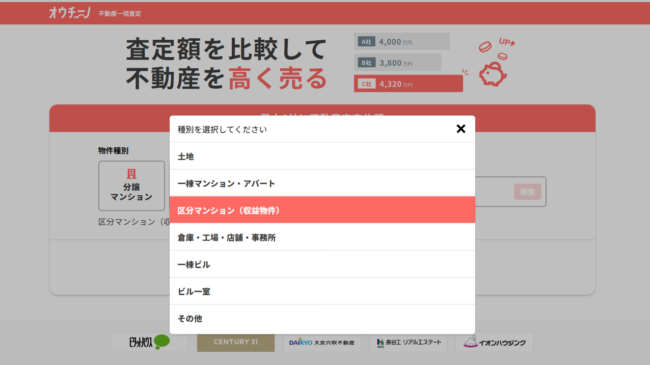Viewport: 650px width, 365px height.
Task: Click the 種別を選択してください dialog title
Action: point(222,129)
